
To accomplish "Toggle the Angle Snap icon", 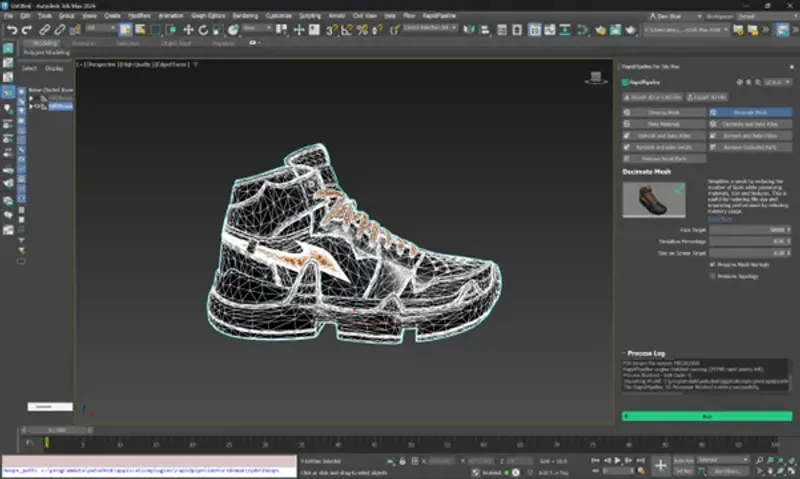I will (x=347, y=30).
